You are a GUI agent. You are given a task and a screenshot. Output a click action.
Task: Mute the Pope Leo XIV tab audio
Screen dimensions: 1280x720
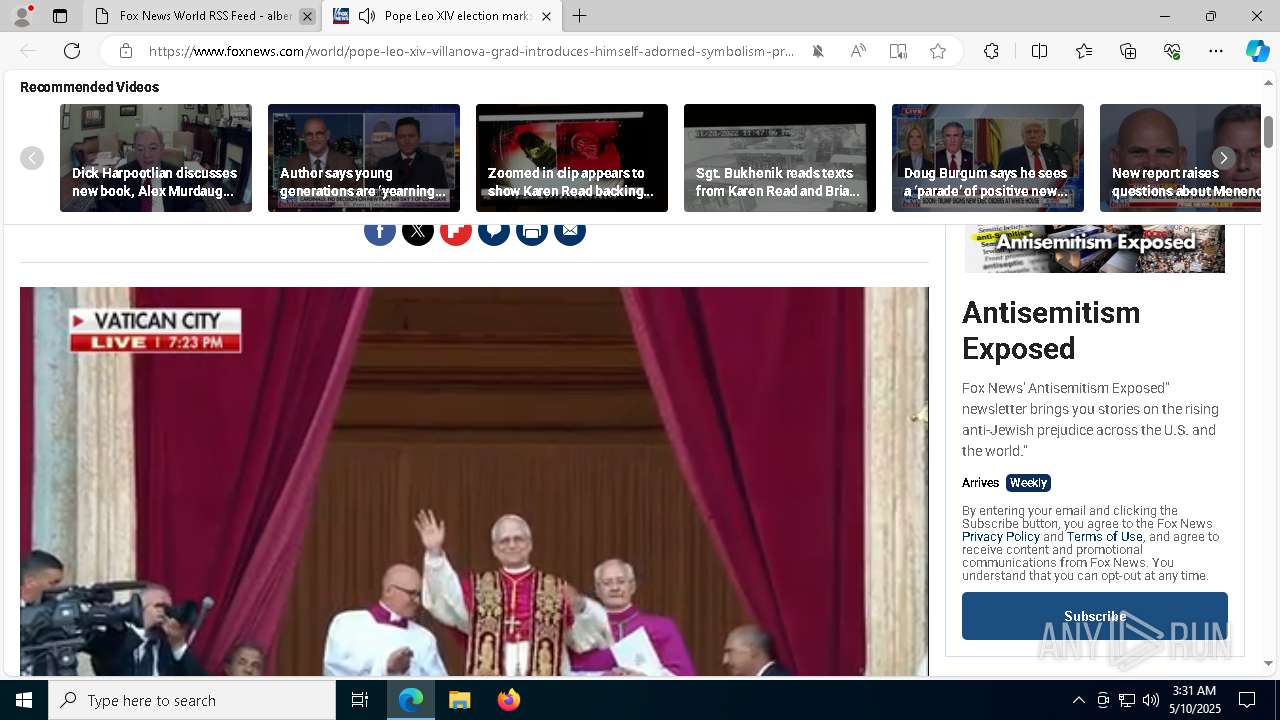367,16
